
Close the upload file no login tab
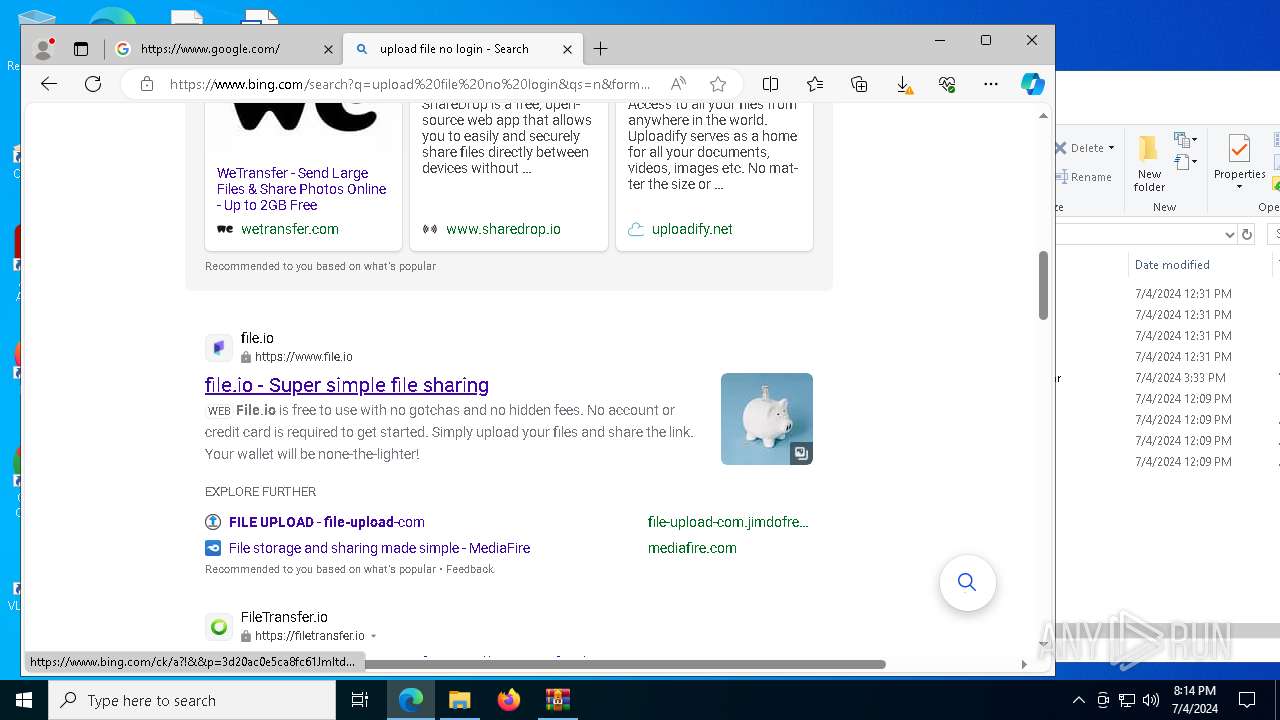567,49
